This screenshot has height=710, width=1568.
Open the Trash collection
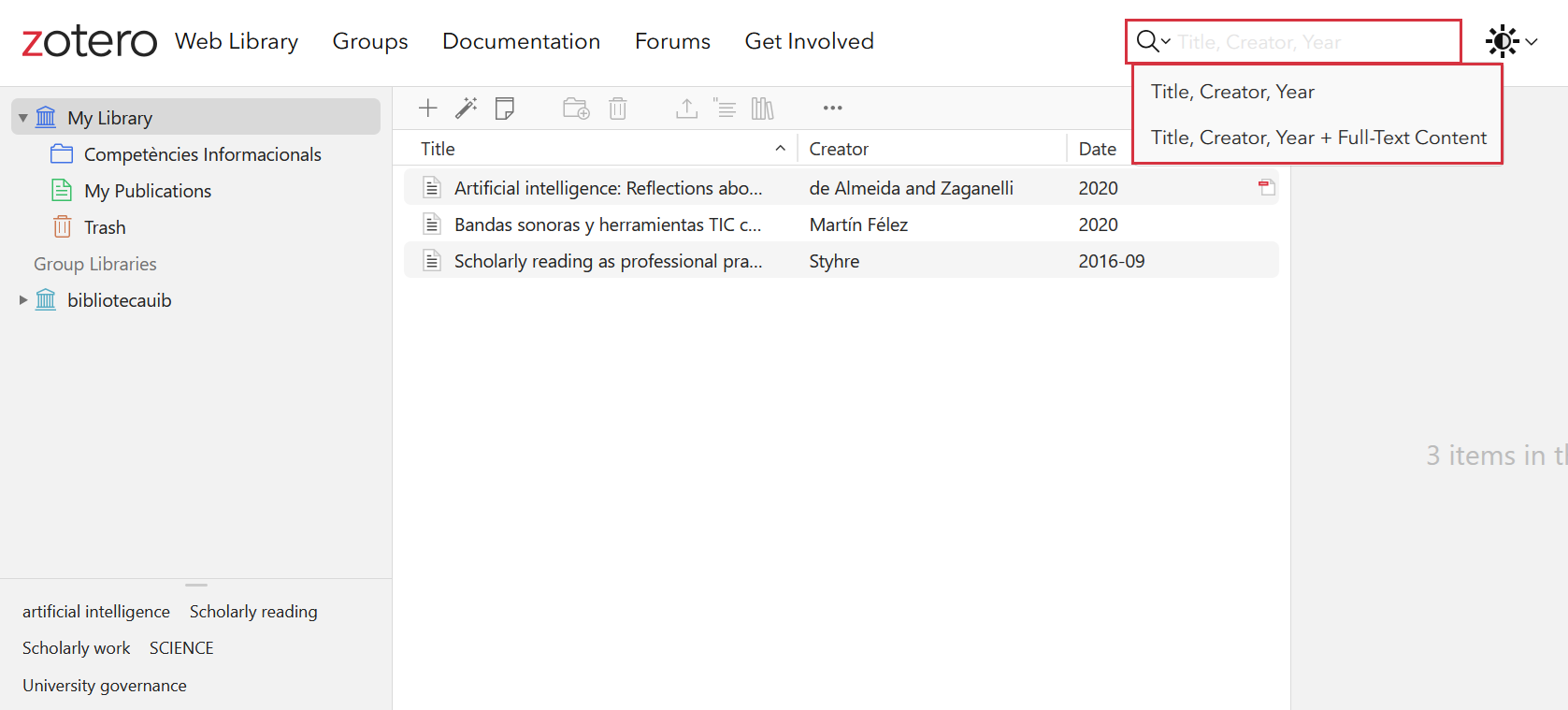pyautogui.click(x=195, y=226)
